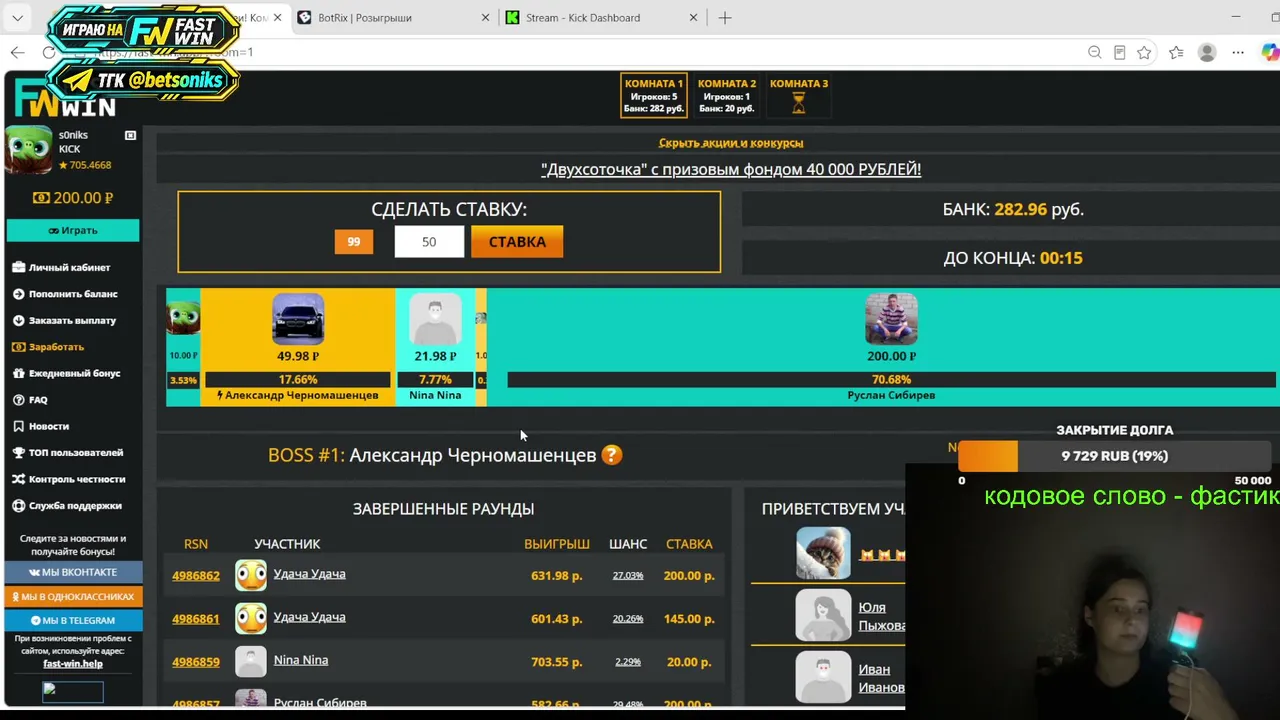Close the Stream - Kick Dashboard tab
The image size is (1280, 720).
pos(693,18)
